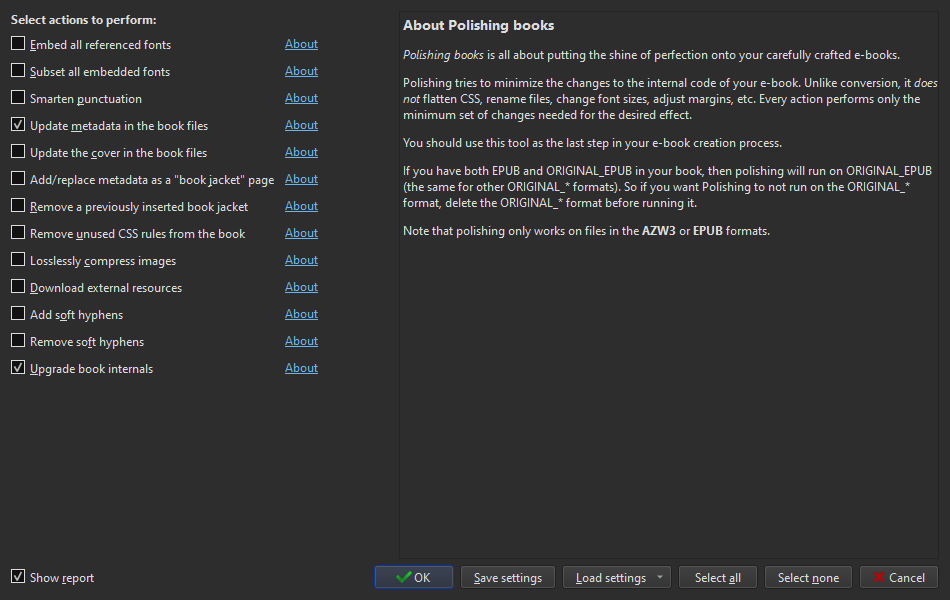
Task: View About for Embed all referenced fonts
Action: pyautogui.click(x=301, y=44)
